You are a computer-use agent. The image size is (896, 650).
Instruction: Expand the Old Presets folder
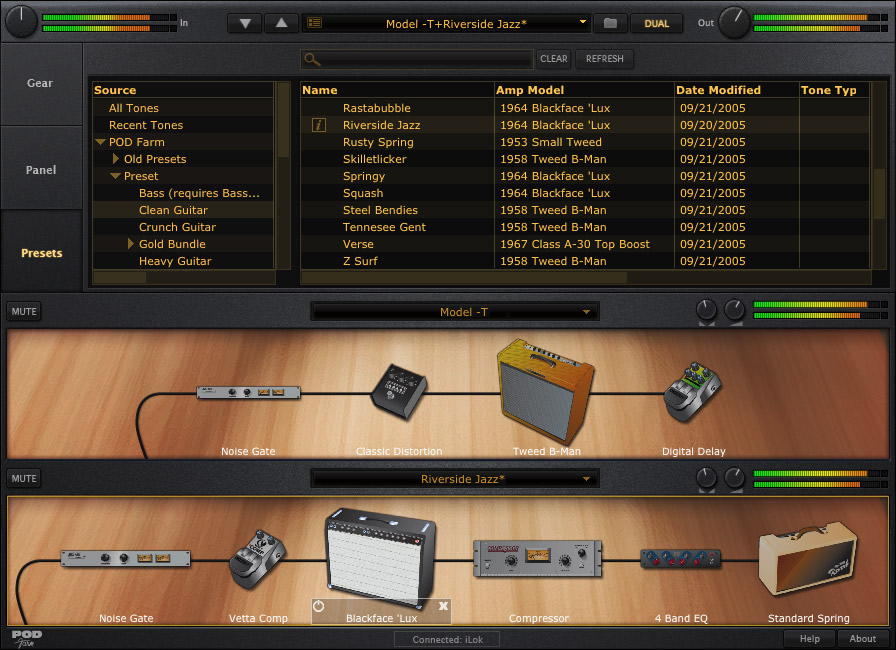point(115,159)
